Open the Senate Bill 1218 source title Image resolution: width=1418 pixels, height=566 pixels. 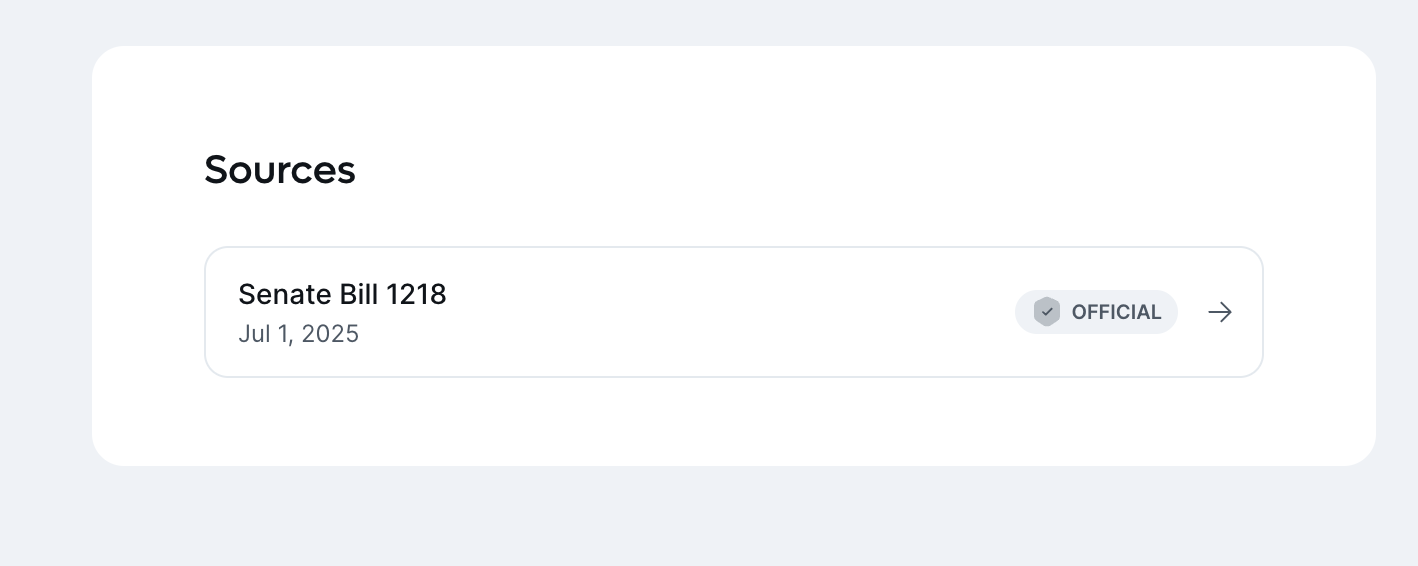point(342,294)
